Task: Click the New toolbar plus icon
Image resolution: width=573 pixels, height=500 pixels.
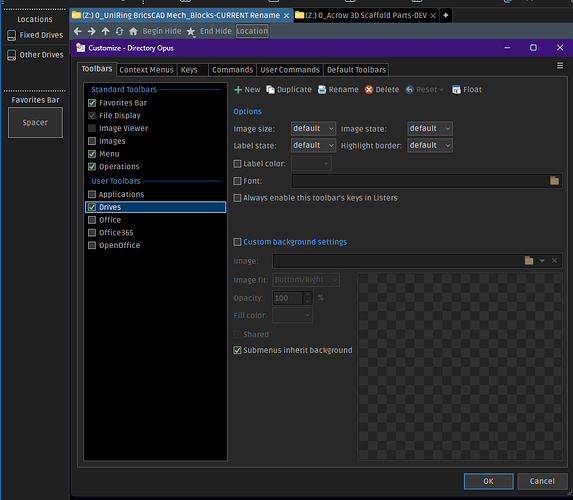Action: [x=238, y=90]
